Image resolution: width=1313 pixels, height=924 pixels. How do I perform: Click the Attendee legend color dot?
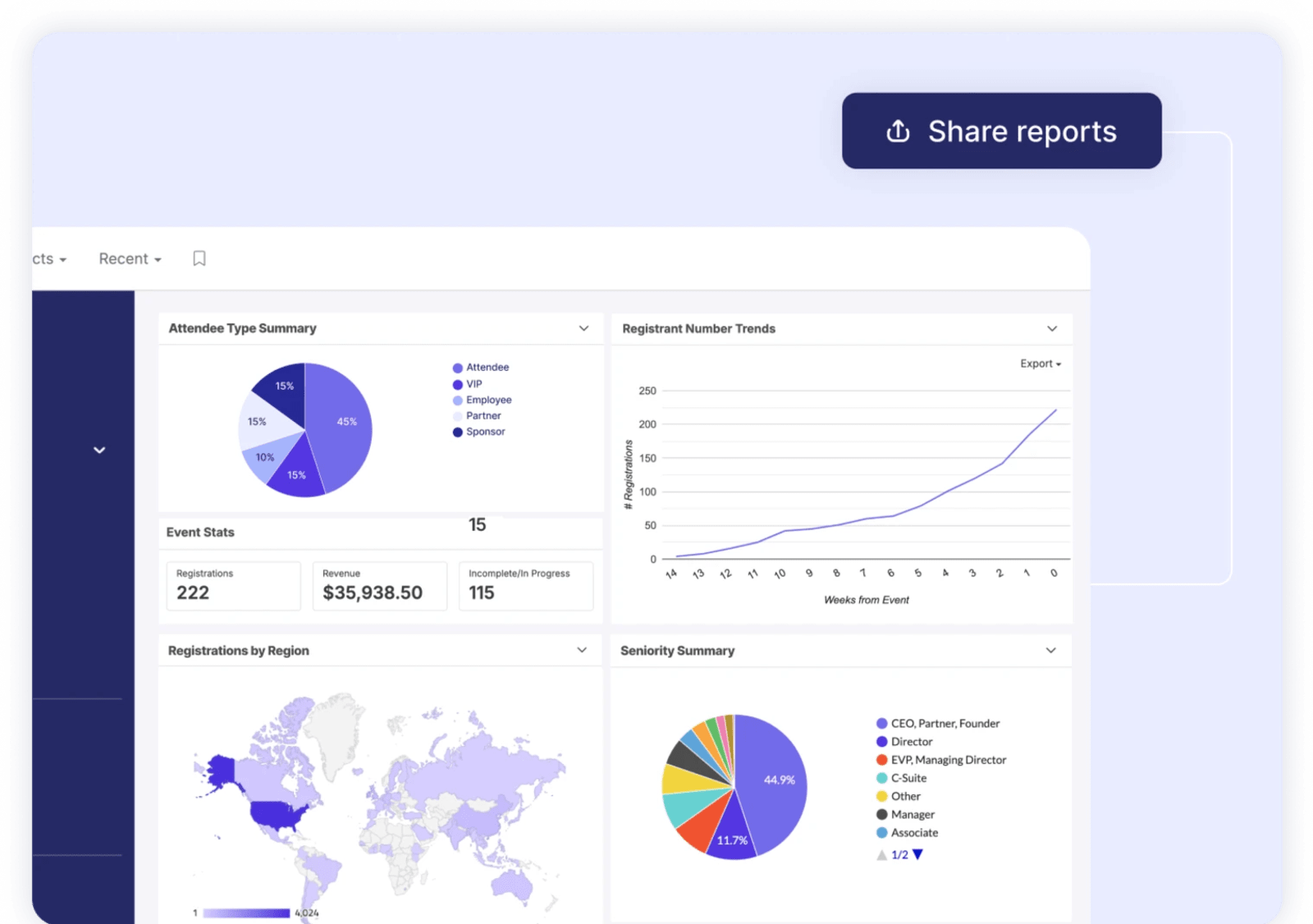457,367
